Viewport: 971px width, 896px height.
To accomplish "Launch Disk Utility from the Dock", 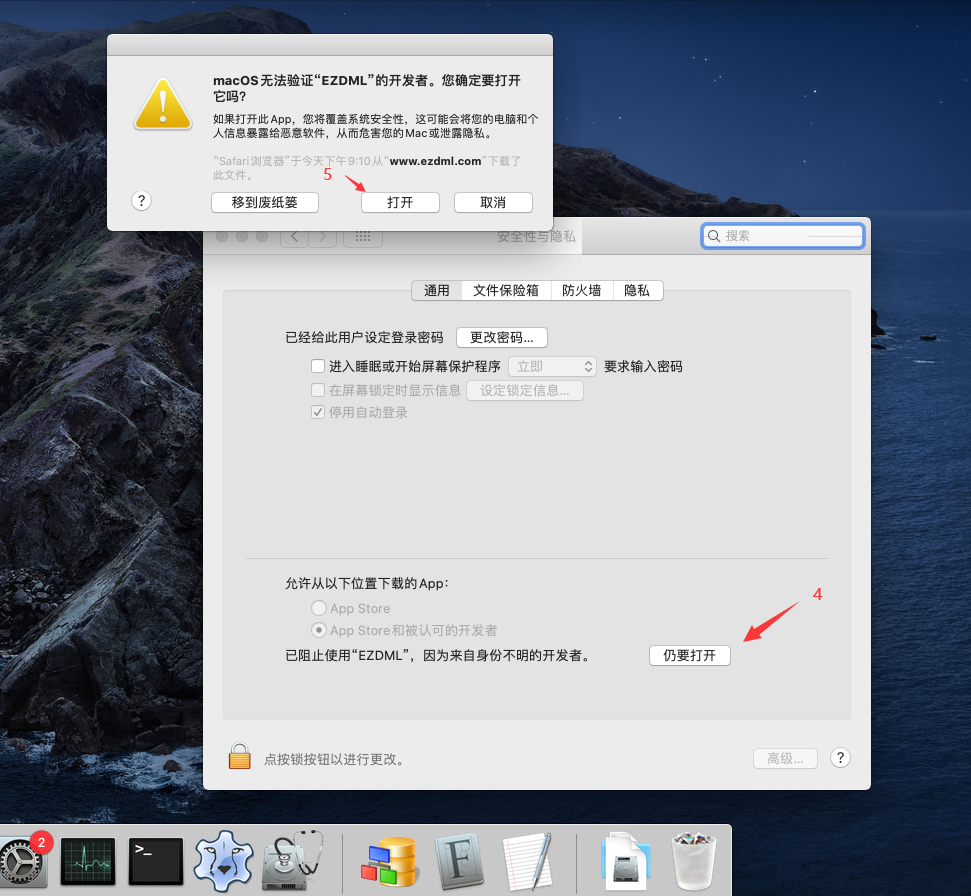I will click(292, 861).
